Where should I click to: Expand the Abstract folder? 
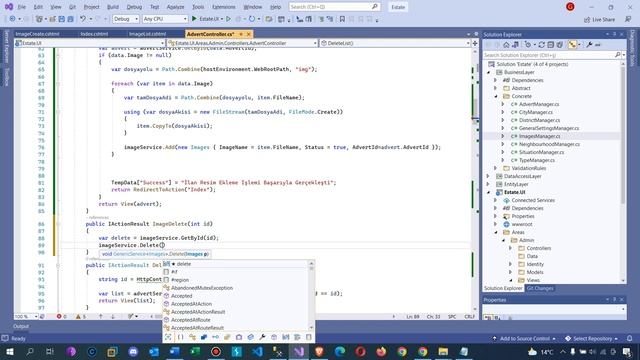(x=496, y=88)
